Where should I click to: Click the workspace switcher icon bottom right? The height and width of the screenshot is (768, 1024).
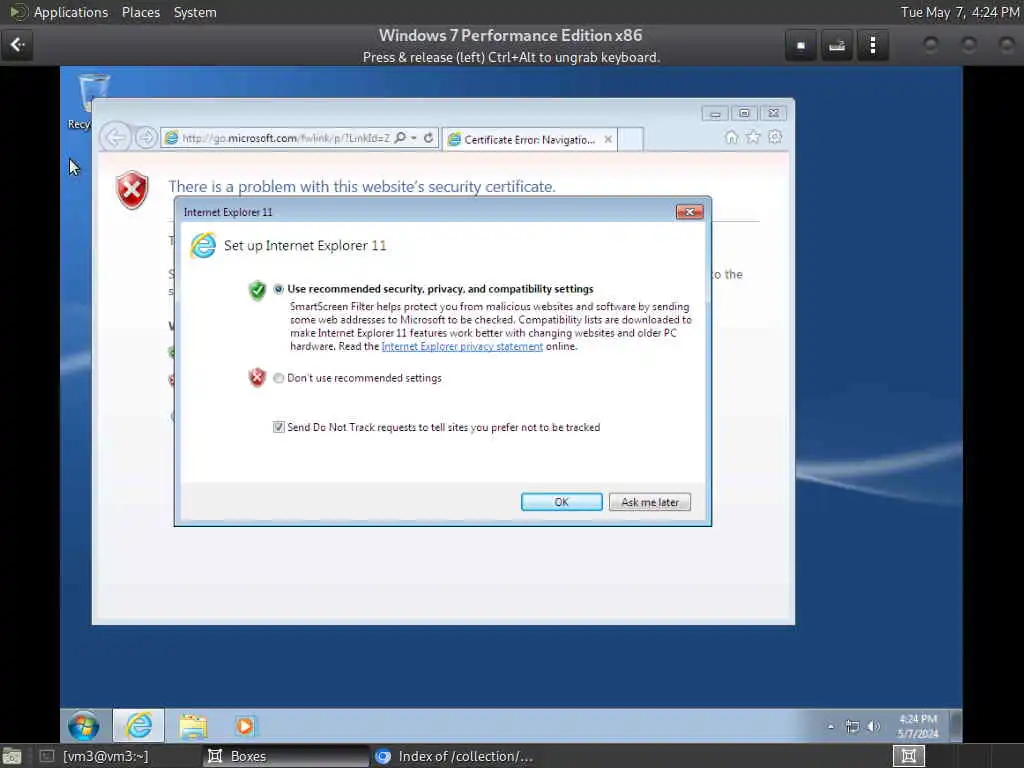[908, 756]
